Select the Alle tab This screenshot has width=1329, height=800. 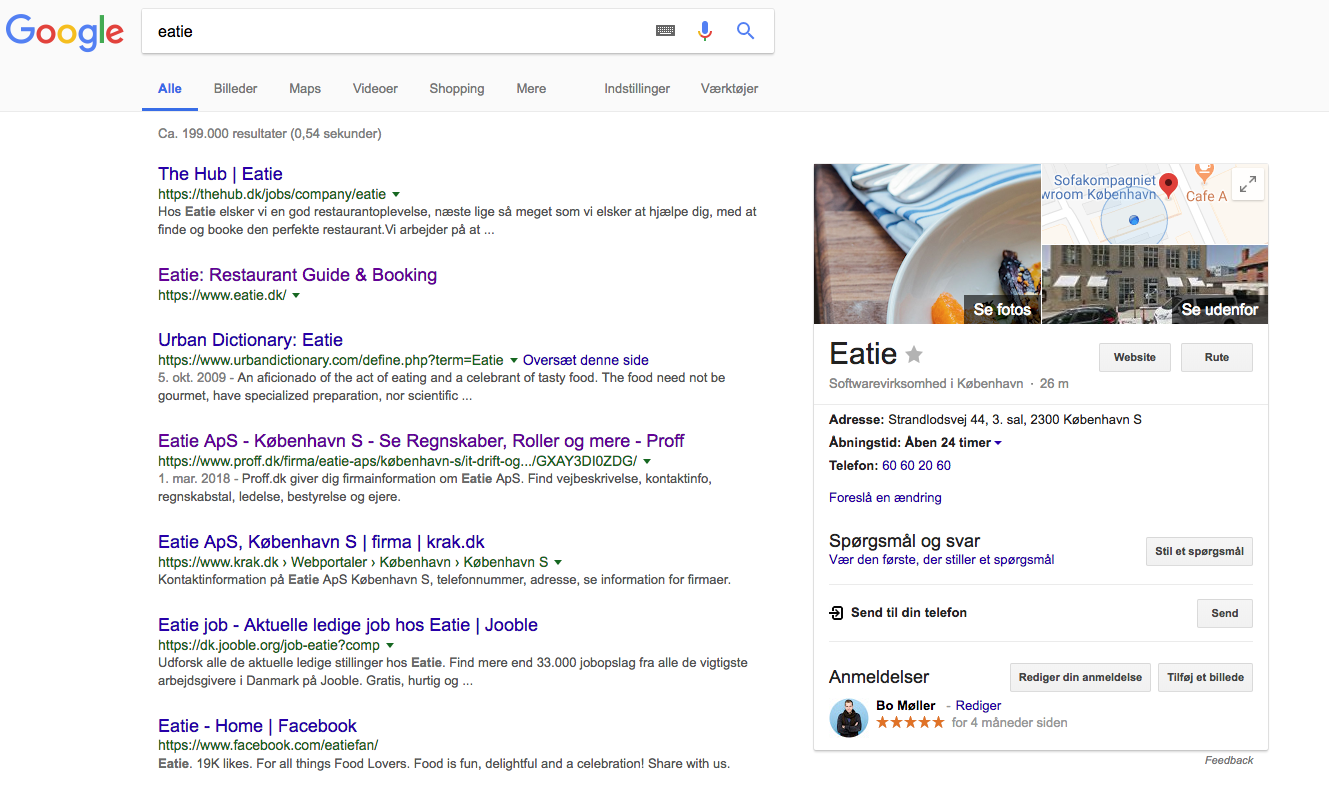[170, 88]
